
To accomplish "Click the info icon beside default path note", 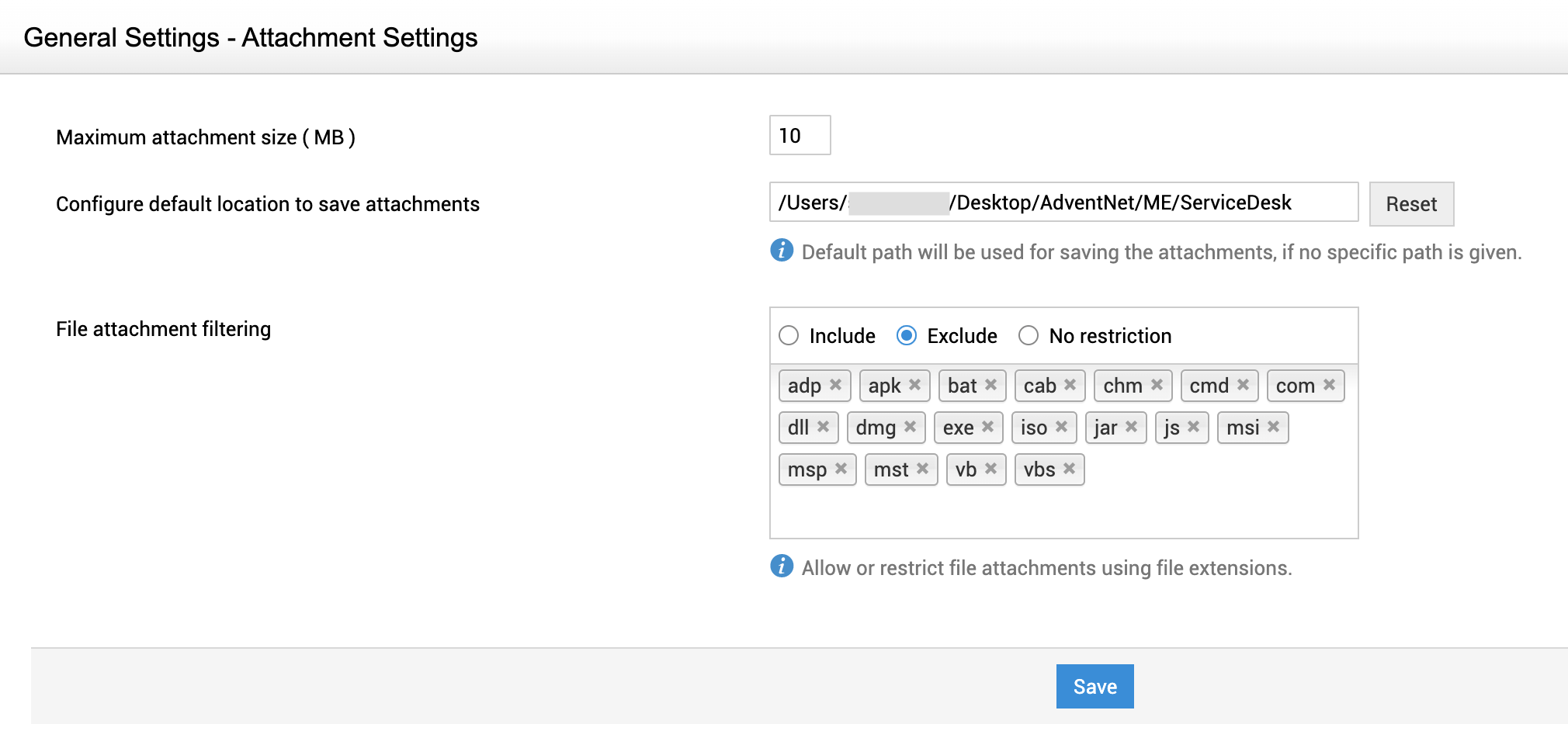I will 782,251.
